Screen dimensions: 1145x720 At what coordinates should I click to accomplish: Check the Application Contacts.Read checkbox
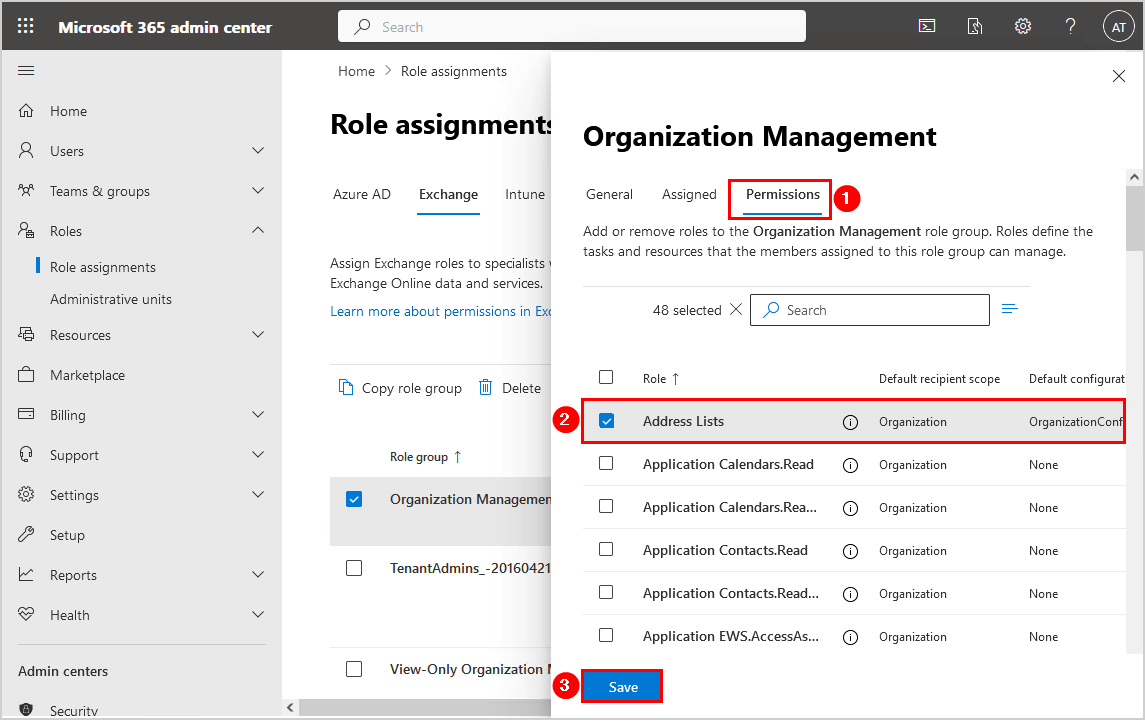[x=606, y=550]
